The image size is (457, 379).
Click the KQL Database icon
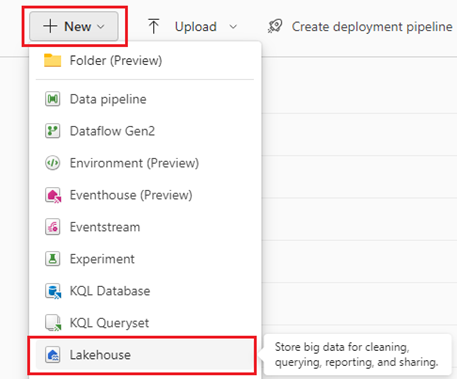[x=53, y=291]
